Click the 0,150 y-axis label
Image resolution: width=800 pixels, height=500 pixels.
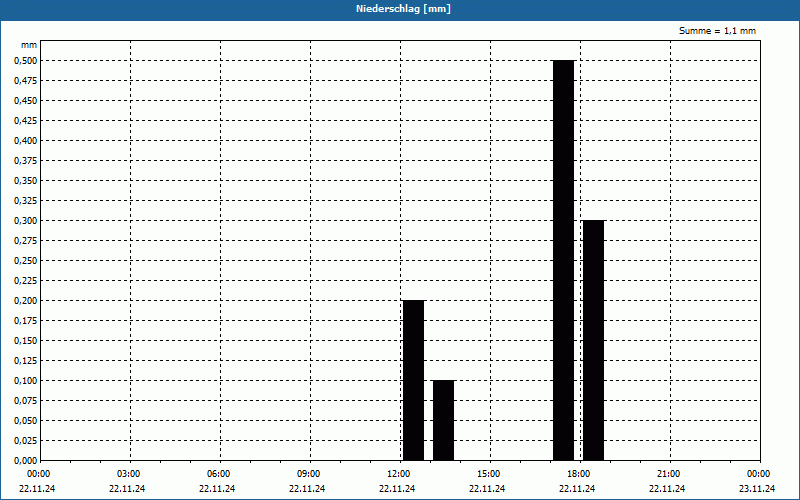(x=26, y=341)
